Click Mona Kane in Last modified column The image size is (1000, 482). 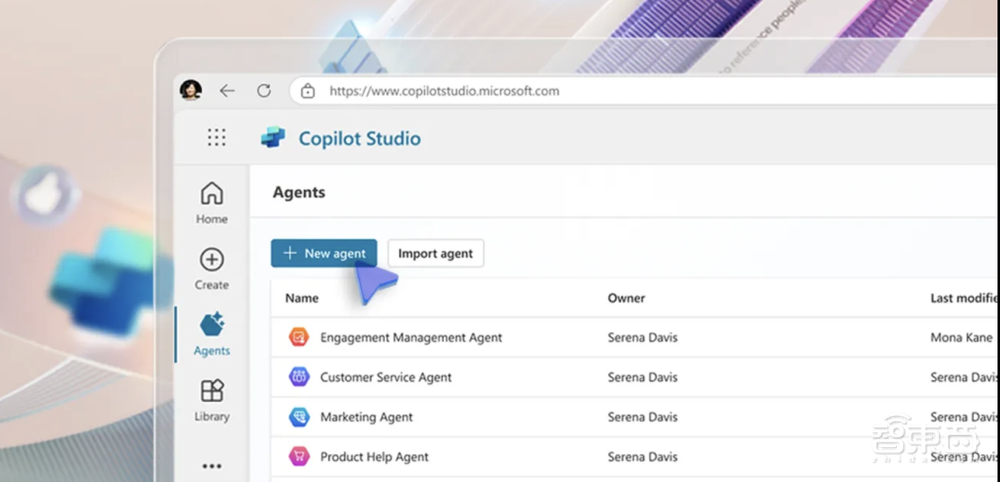(962, 337)
